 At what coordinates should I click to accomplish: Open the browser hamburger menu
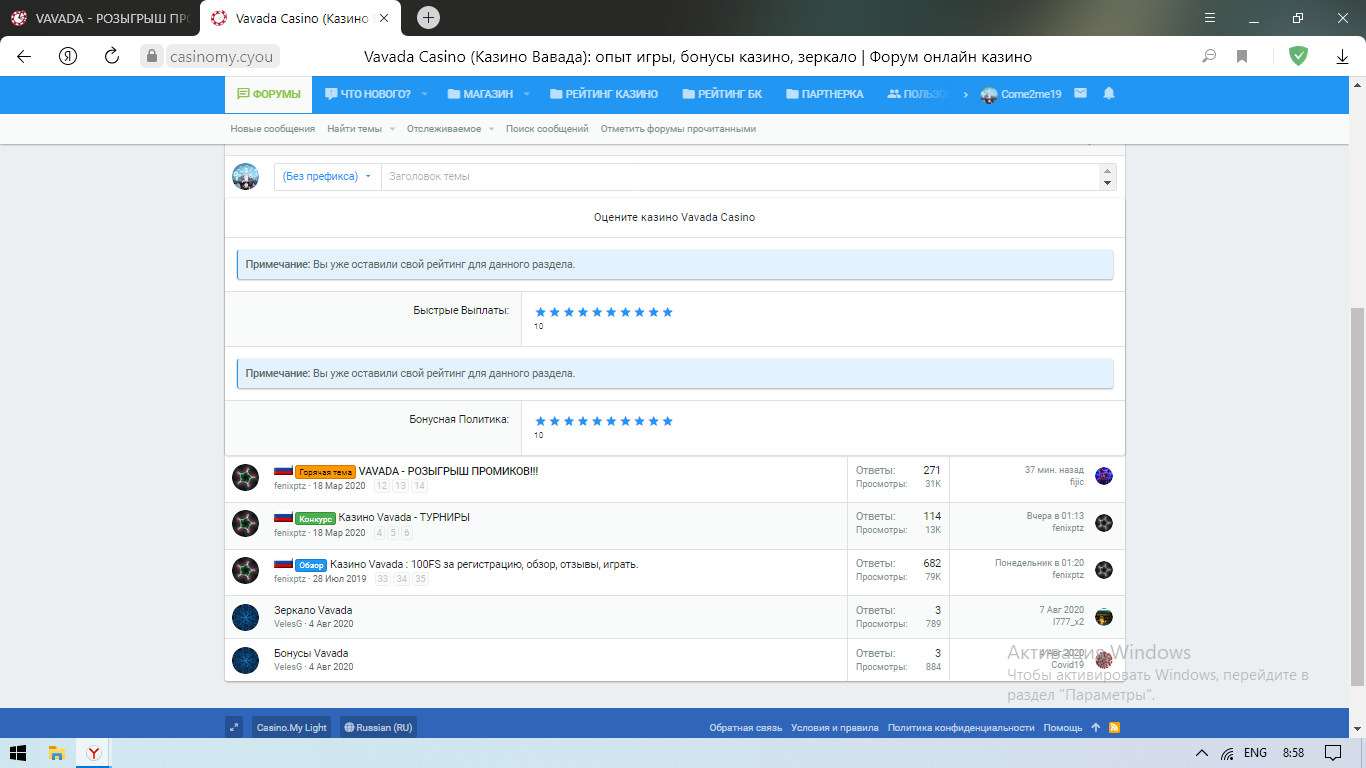click(1210, 18)
